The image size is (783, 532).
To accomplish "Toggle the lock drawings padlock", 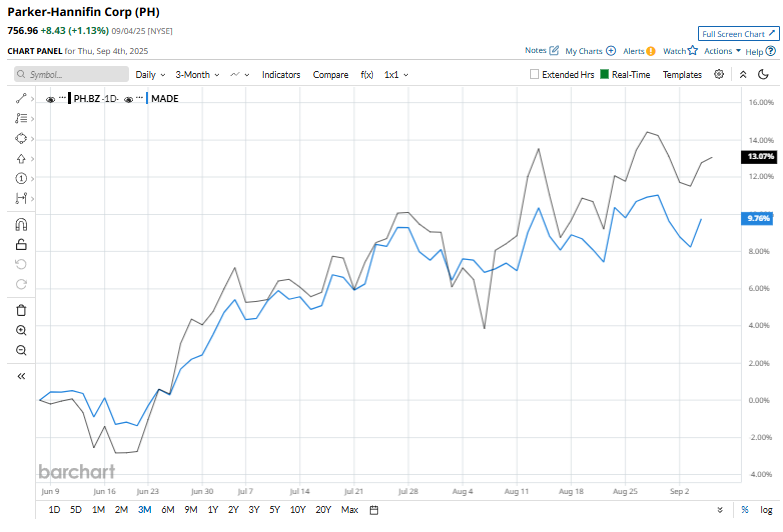I will coord(21,244).
